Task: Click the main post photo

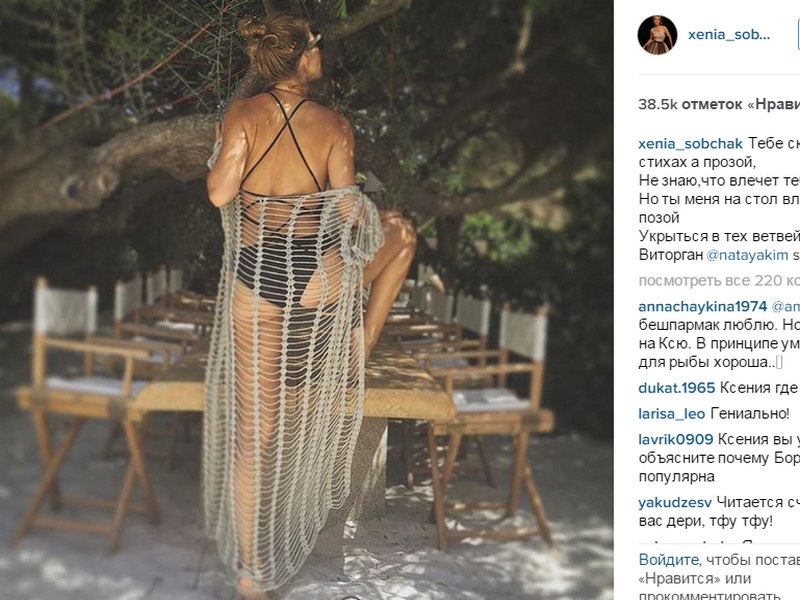Action: 307,300
